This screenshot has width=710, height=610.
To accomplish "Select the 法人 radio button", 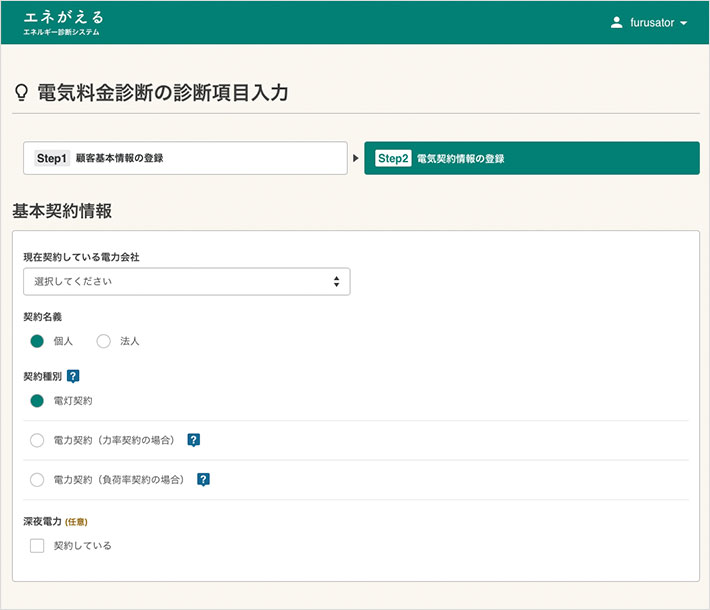I will click(x=103, y=341).
